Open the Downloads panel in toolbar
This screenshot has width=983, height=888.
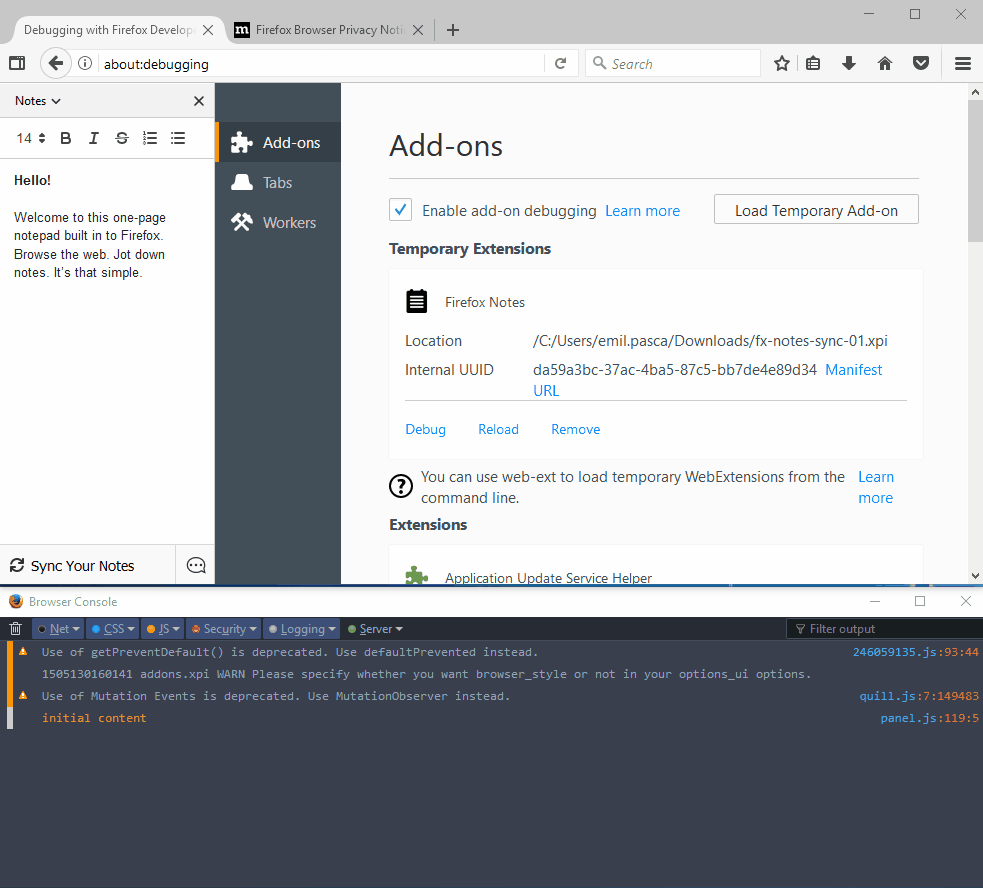point(849,63)
